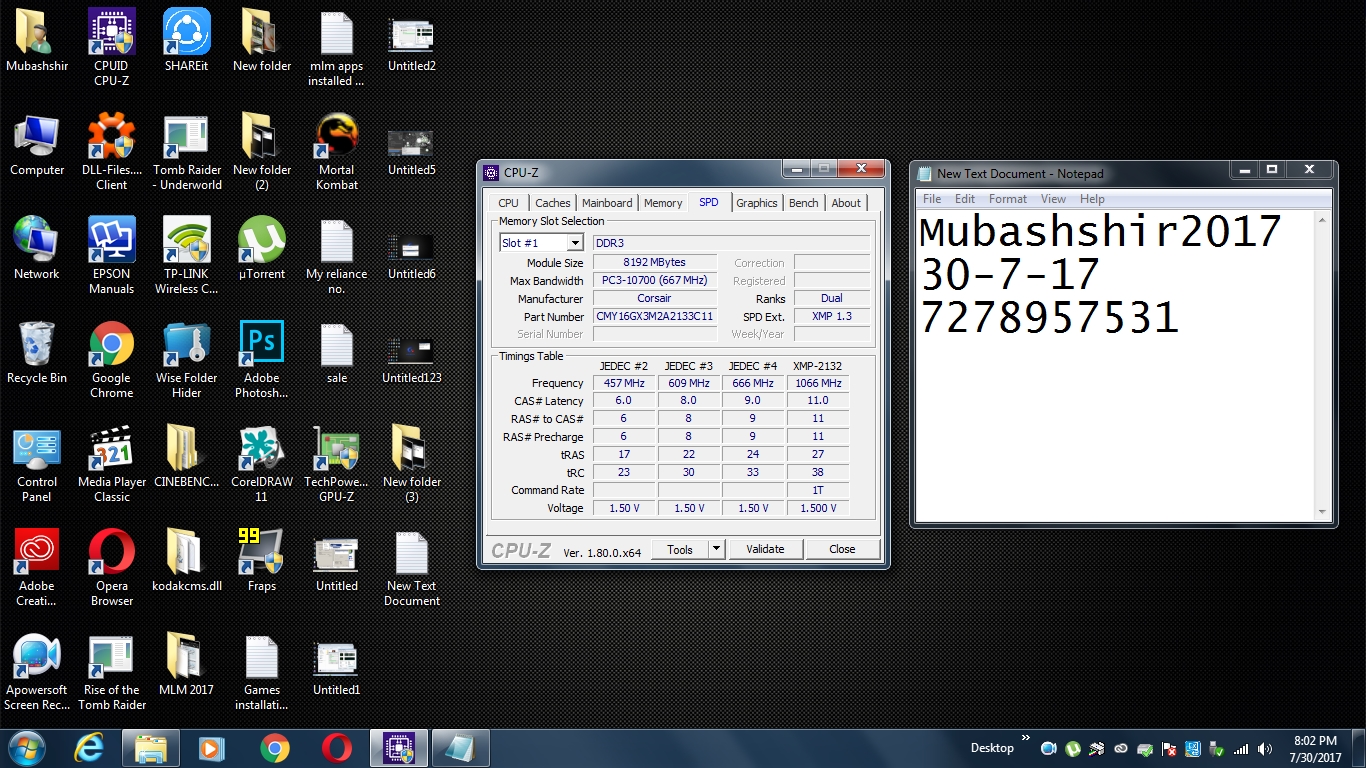This screenshot has height=768, width=1366.
Task: Click the CPU-Z icon in taskbar
Action: (x=399, y=748)
